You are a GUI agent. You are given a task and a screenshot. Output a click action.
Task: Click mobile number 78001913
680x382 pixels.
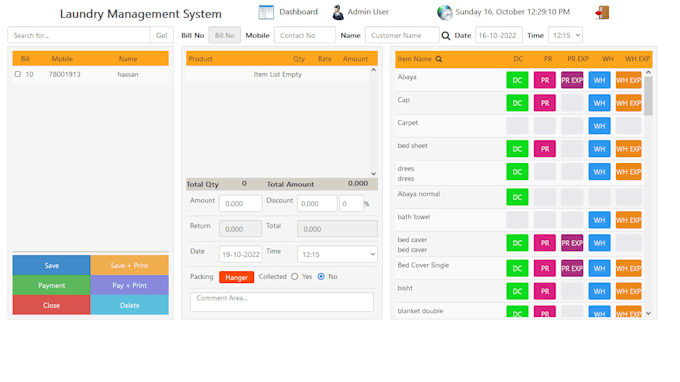tap(65, 75)
